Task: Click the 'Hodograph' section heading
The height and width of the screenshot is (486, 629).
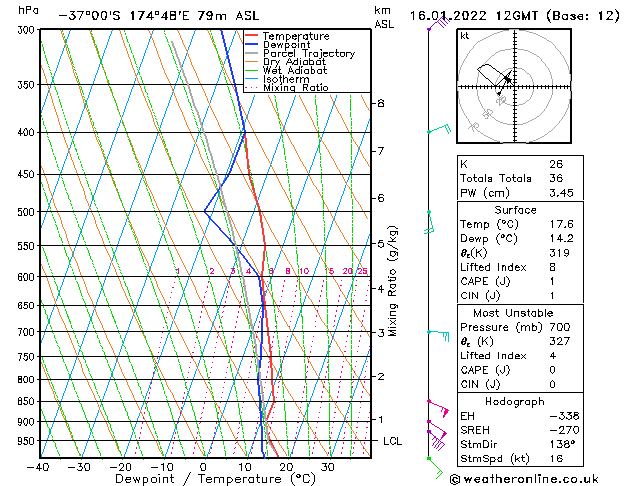Action: tap(515, 402)
